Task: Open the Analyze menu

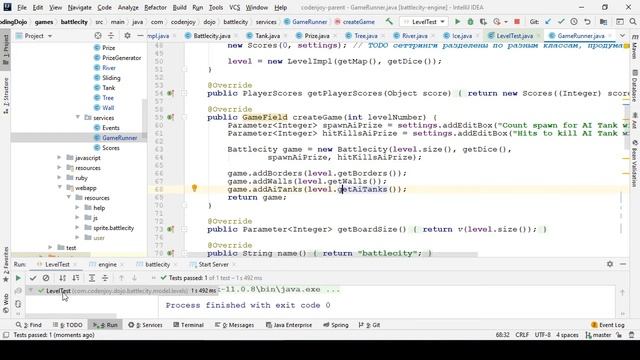Action: pyautogui.click(x=128, y=7)
